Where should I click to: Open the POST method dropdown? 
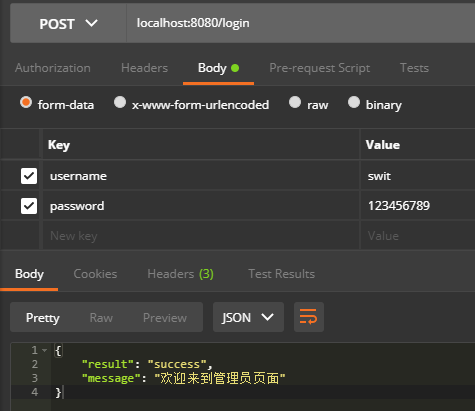point(68,24)
